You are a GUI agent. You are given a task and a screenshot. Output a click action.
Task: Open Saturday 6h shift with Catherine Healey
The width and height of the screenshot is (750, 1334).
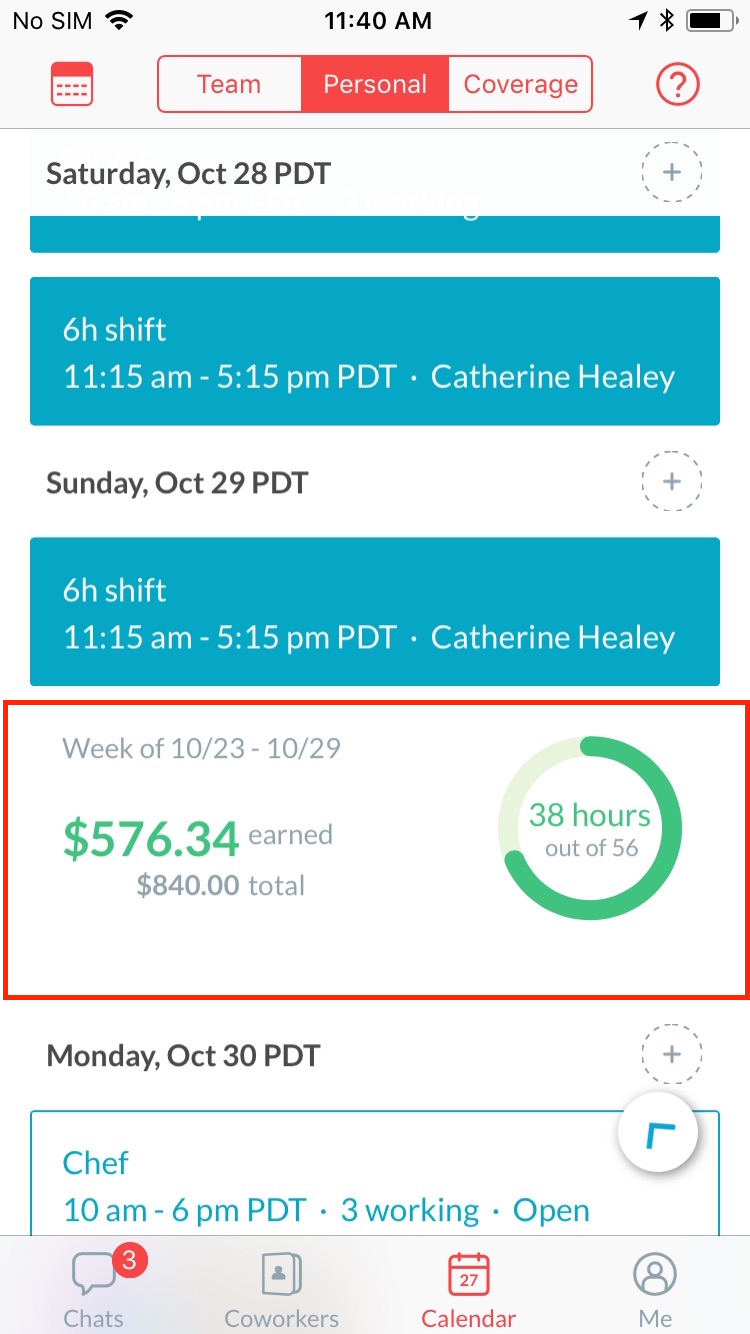coord(375,351)
